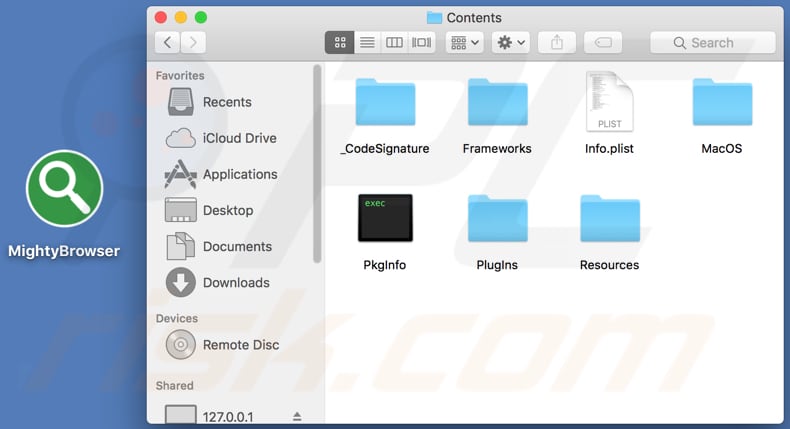Eject the 127.0.0.1 shared server
This screenshot has height=429, width=790.
pos(297,416)
